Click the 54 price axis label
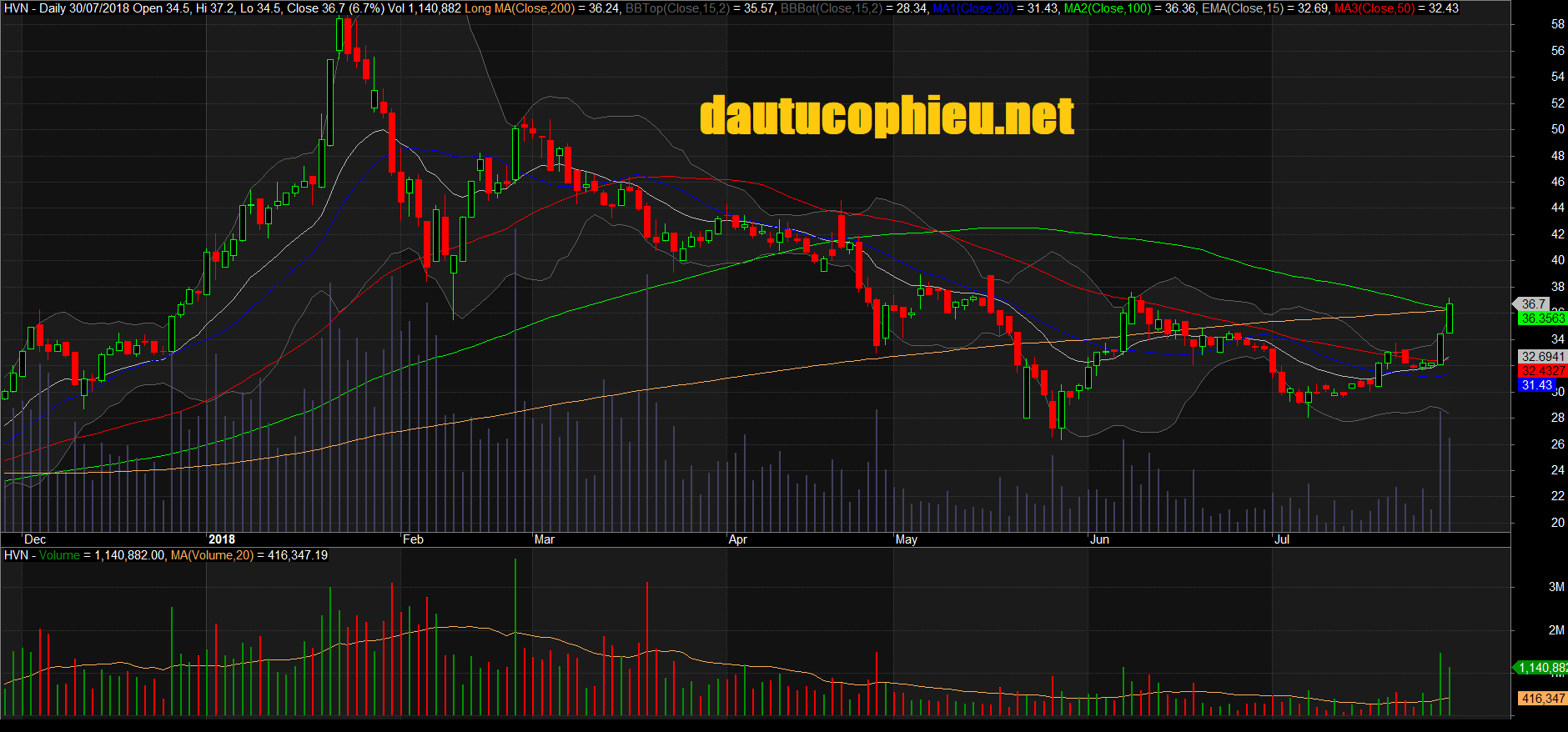The width and height of the screenshot is (1568, 732). click(x=1557, y=77)
